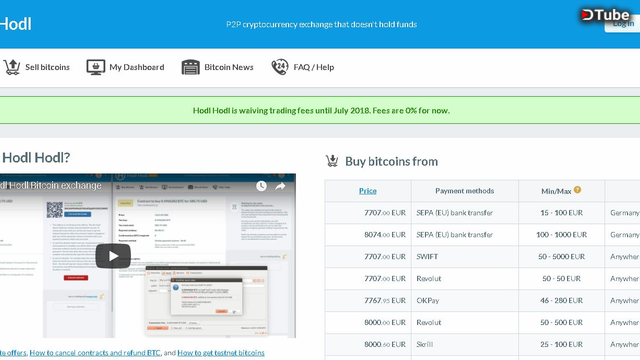Click the My Dashboard monitor icon
This screenshot has height=360, width=640.
(96, 67)
